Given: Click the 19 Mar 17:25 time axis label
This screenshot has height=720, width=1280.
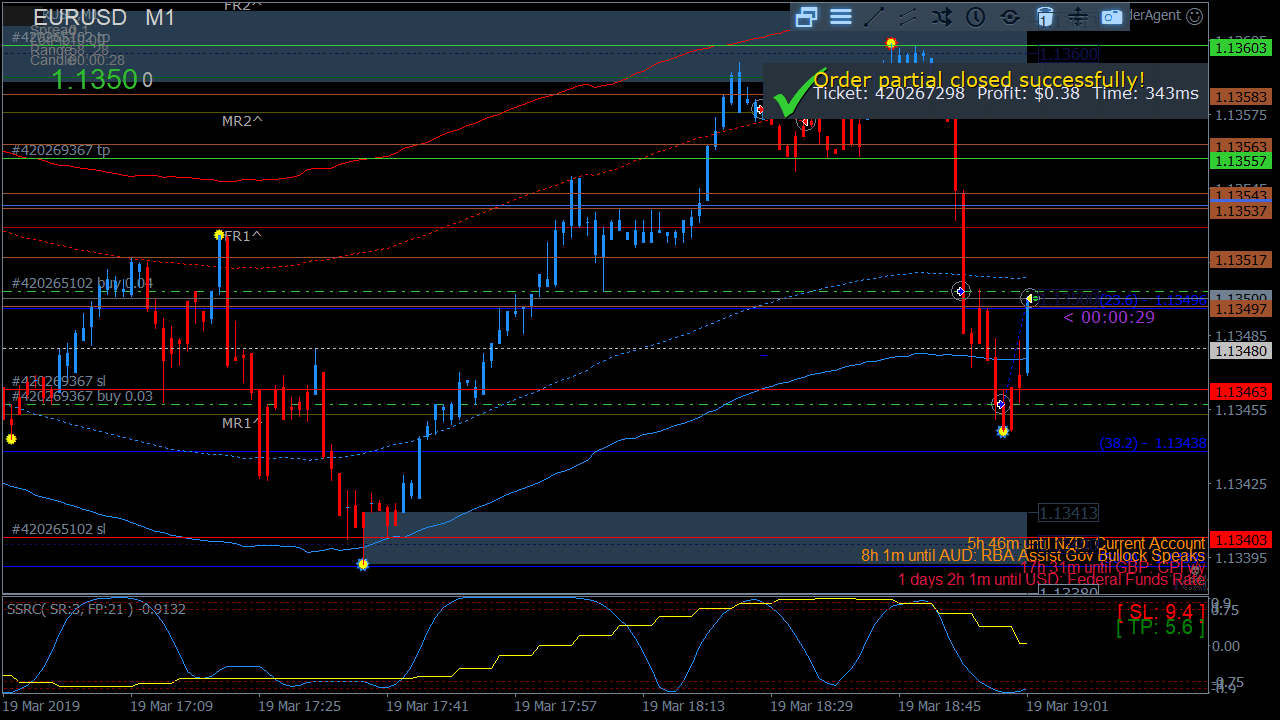Looking at the screenshot, I should [x=299, y=706].
